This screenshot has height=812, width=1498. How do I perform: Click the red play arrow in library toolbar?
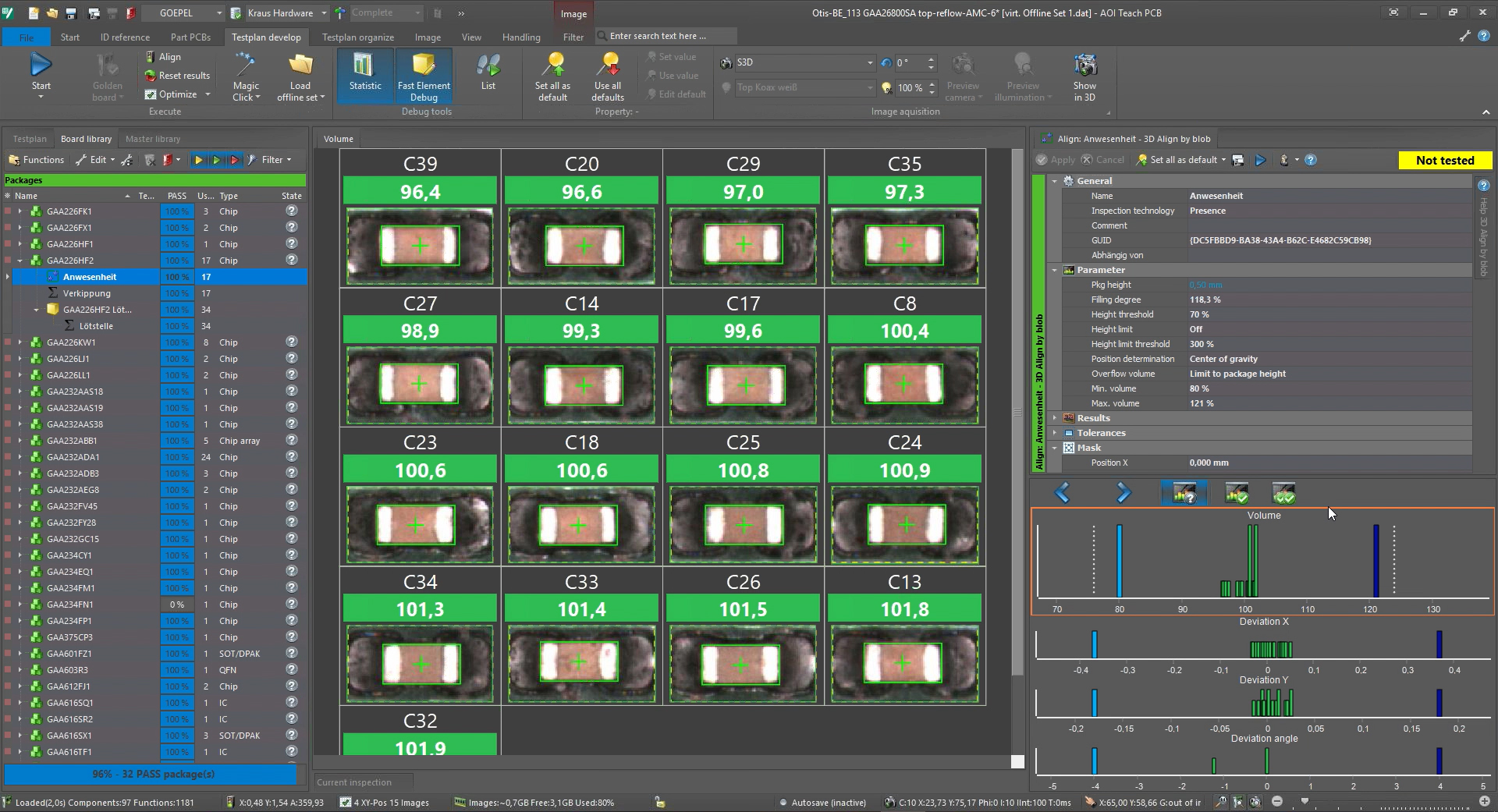point(234,160)
